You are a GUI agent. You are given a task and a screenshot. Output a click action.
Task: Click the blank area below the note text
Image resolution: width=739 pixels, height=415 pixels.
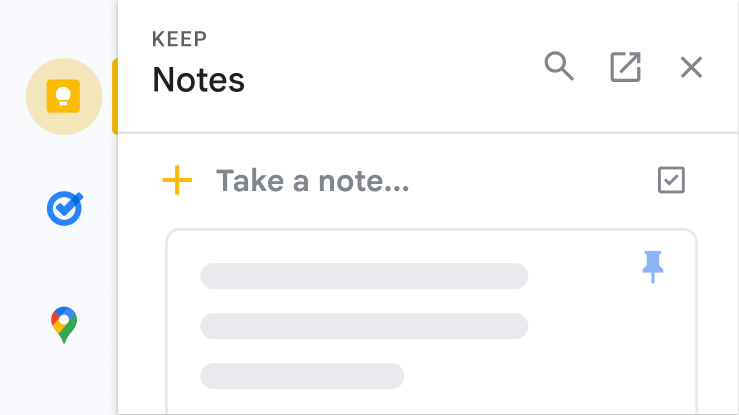(x=430, y=400)
